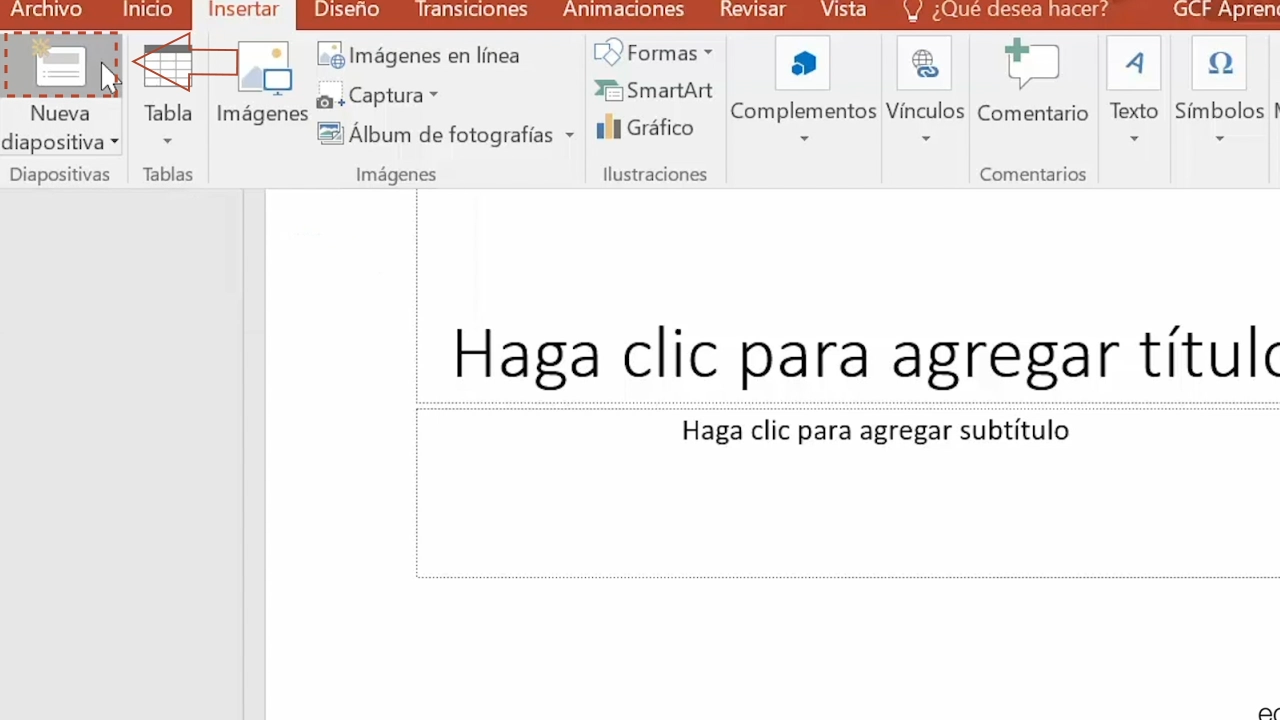The width and height of the screenshot is (1280, 720).
Task: Click the SmartArt icon
Action: [608, 90]
